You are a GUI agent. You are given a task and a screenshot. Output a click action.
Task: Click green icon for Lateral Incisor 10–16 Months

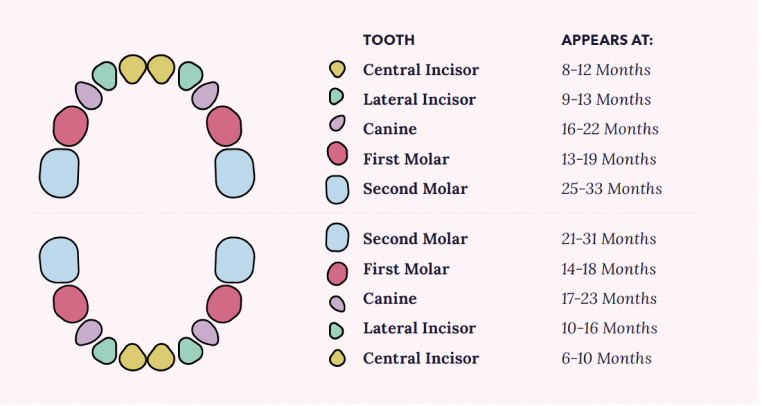click(x=337, y=330)
